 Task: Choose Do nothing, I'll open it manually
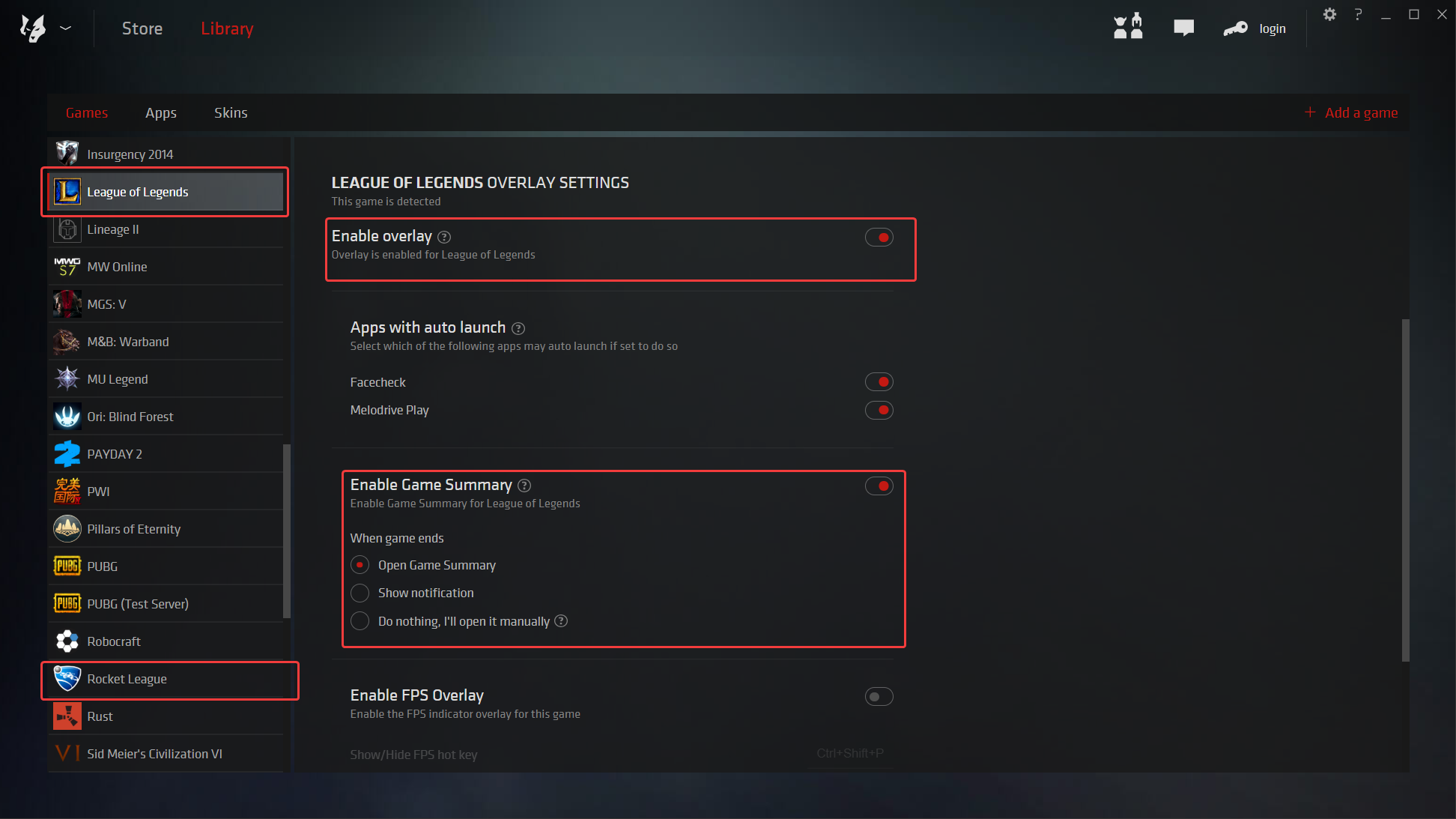tap(360, 621)
